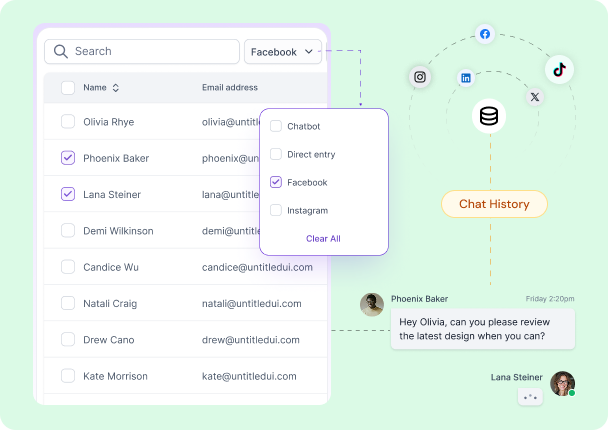
Task: Click the LinkedIn icon in the diagram
Action: tap(466, 78)
